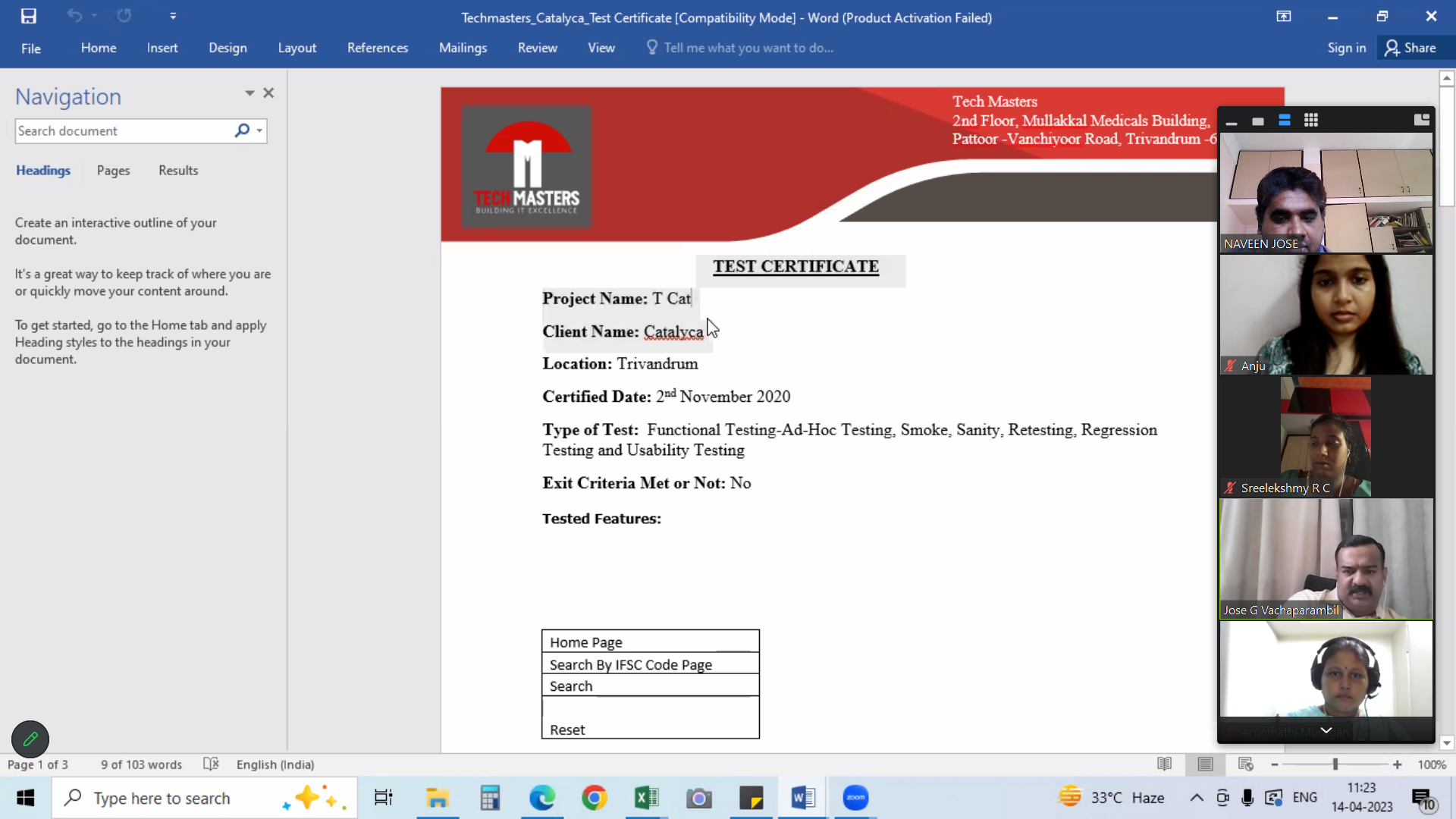This screenshot has height=819, width=1456.
Task: Click the Save icon in Quick Access
Action: (x=29, y=16)
